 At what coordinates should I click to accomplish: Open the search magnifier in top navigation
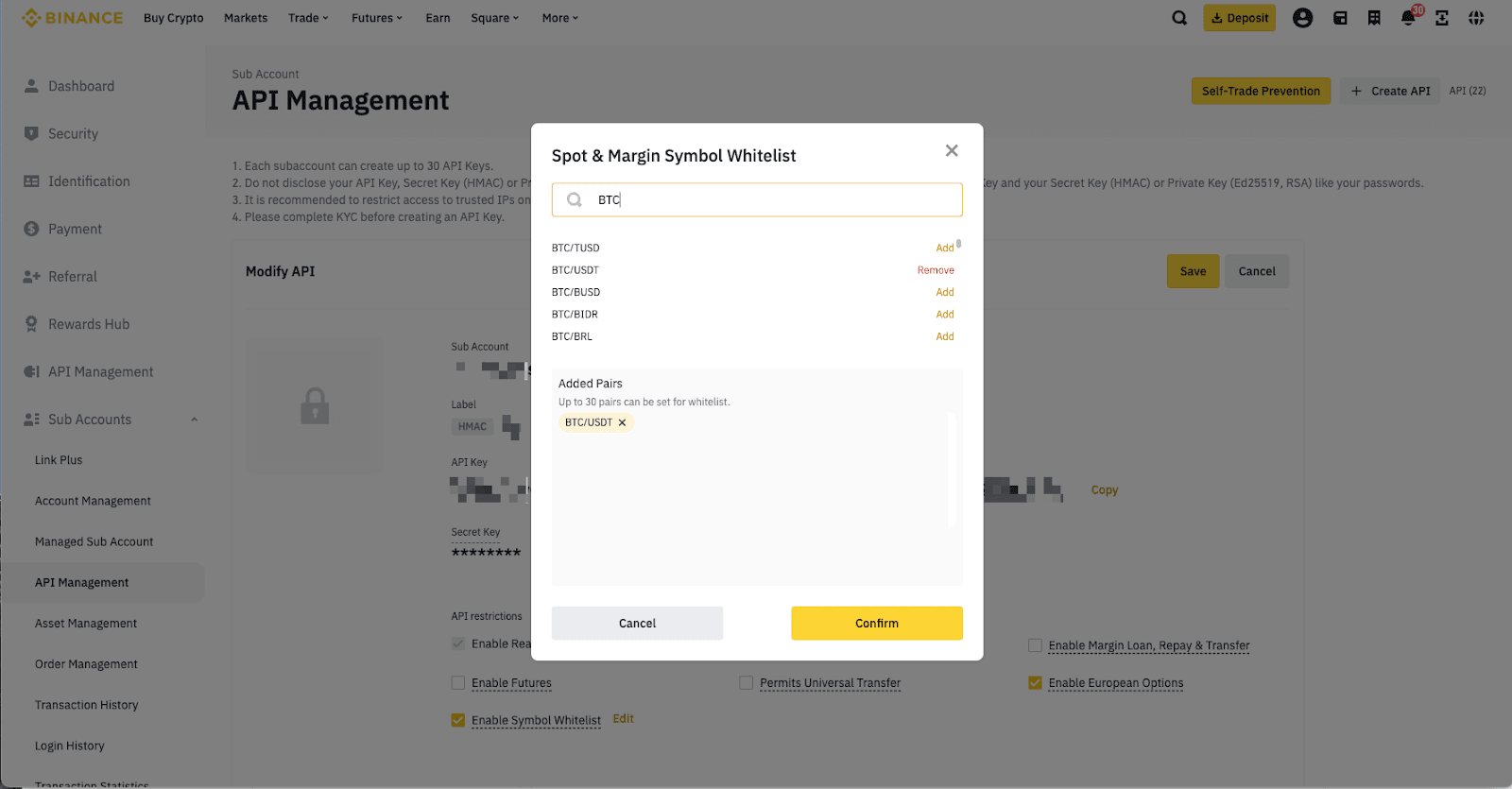click(1179, 18)
